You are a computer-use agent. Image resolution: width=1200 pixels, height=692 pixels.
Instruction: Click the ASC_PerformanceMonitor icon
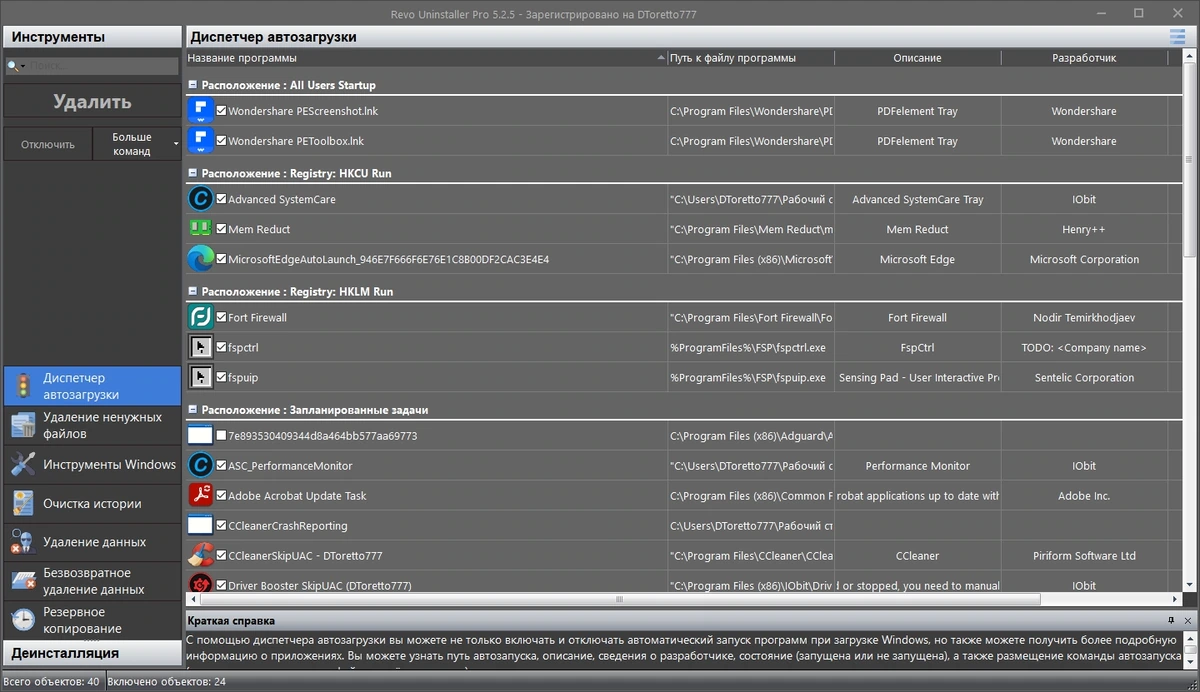[x=201, y=466]
